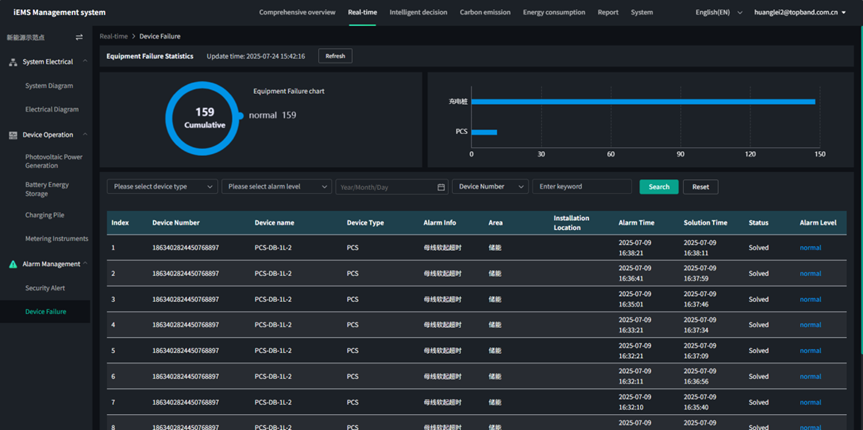863x430 pixels.
Task: Open the Device Number search-field dropdown
Action: pyautogui.click(x=489, y=187)
